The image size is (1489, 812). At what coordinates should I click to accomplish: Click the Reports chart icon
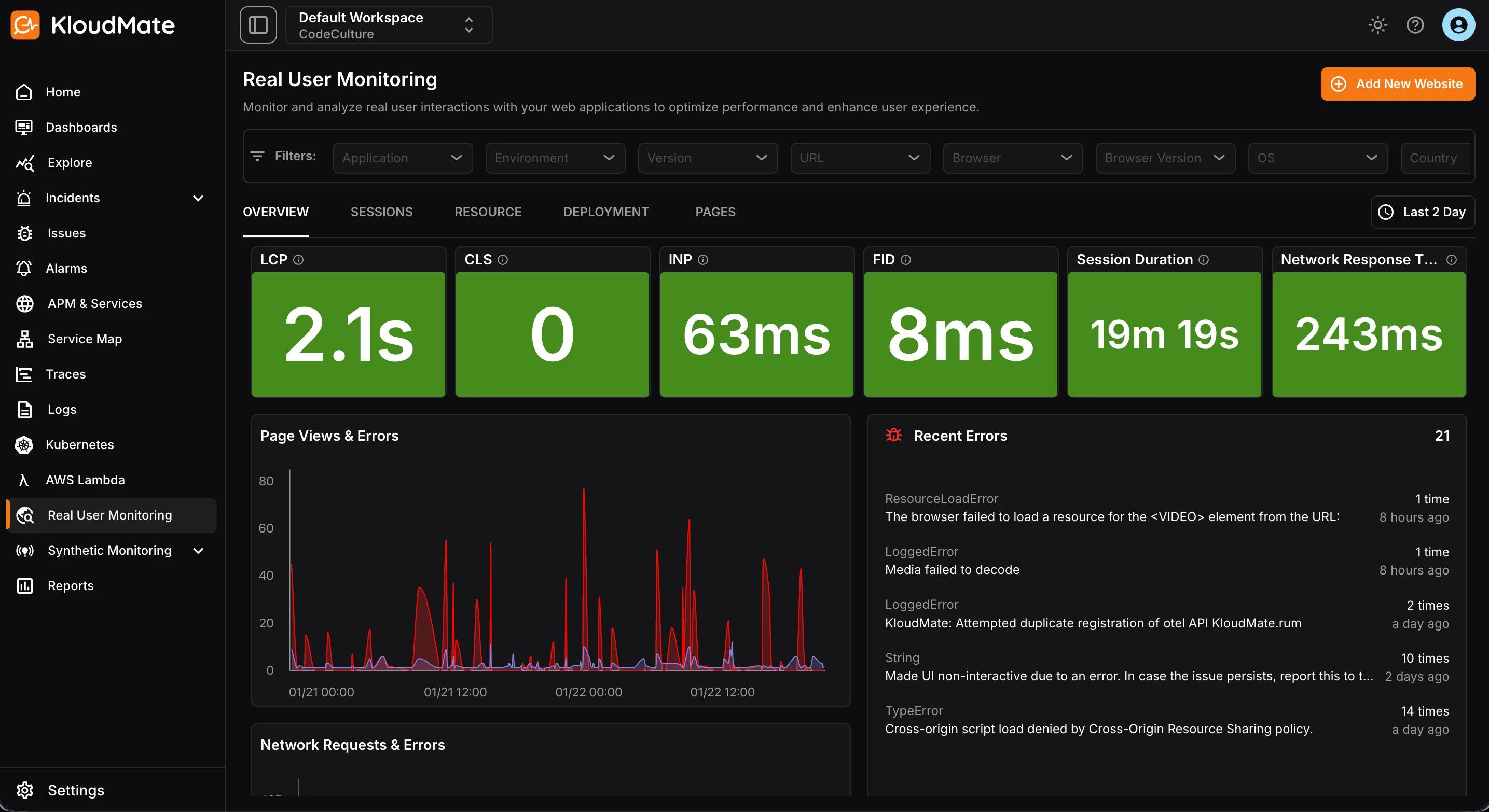(x=25, y=585)
